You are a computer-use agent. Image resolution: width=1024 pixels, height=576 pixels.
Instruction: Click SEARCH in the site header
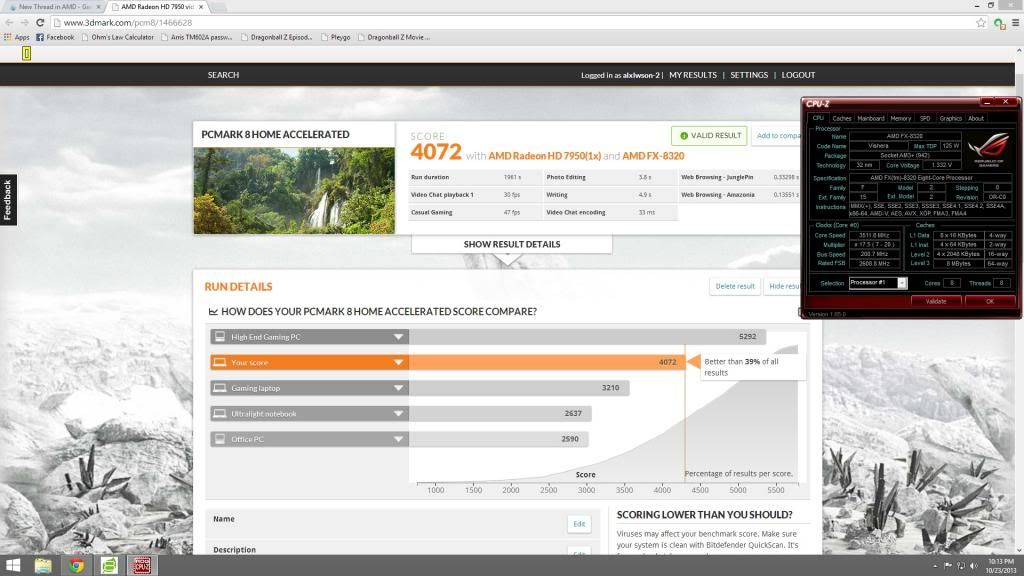pos(223,75)
